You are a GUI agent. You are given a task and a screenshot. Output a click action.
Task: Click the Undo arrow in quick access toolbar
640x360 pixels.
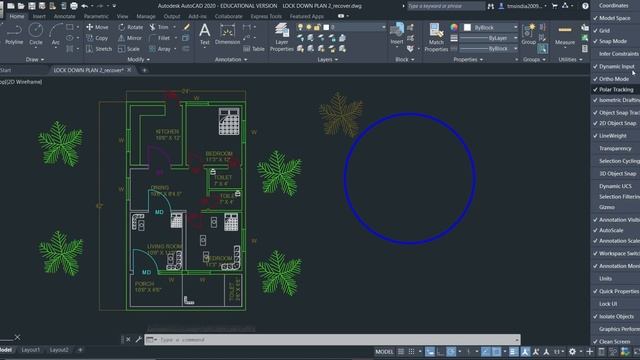pyautogui.click(x=84, y=6)
